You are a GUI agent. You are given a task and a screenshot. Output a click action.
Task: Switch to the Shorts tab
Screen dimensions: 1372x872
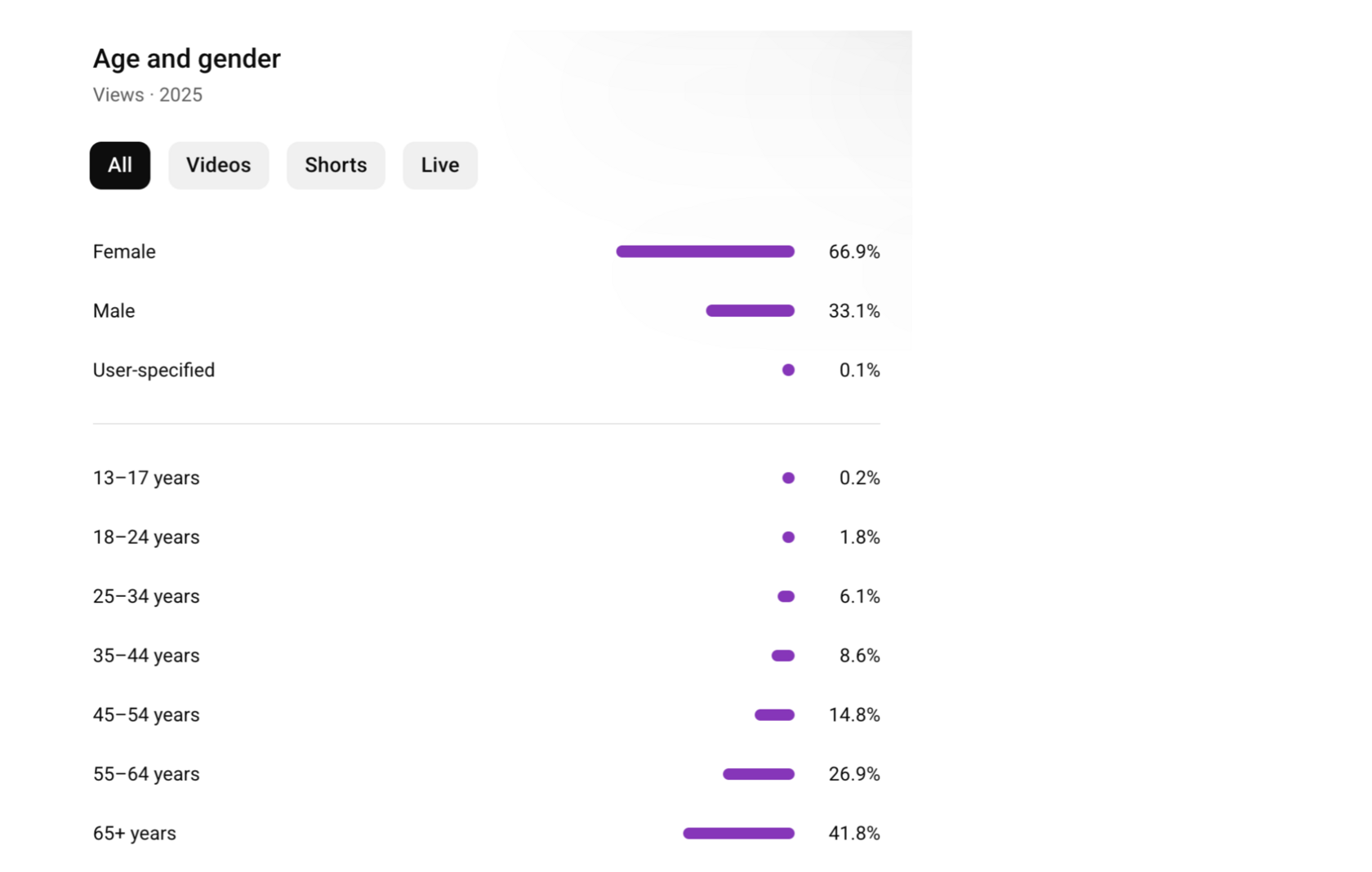336,166
